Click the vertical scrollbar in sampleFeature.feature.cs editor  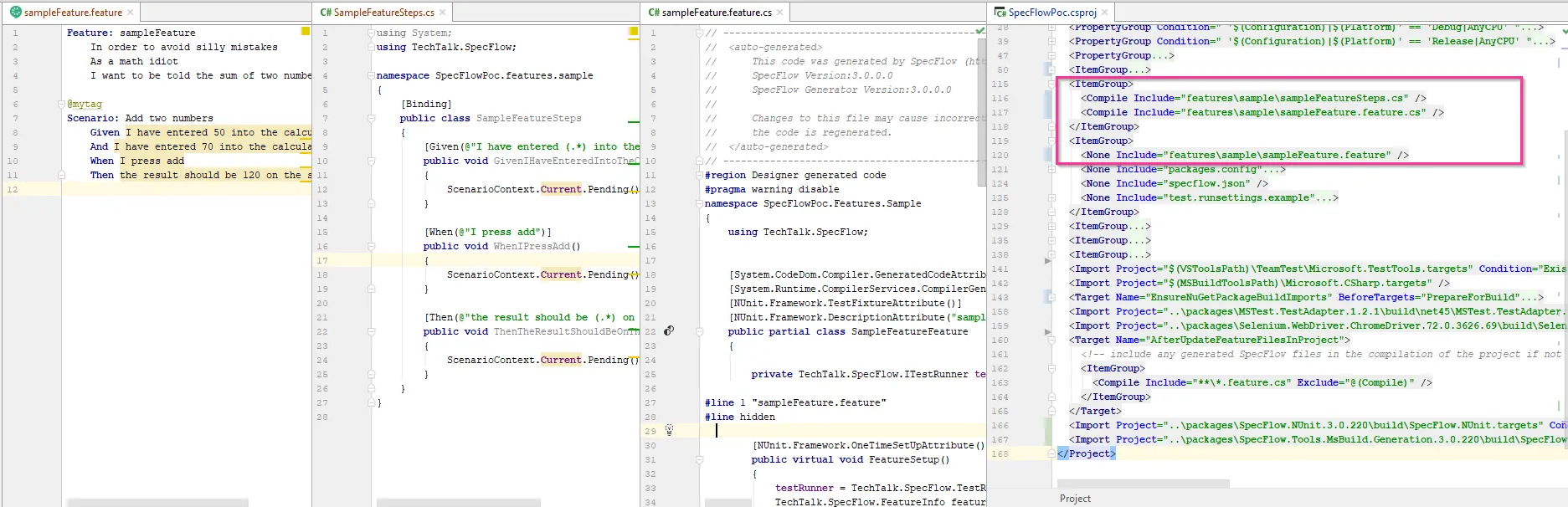click(982, 113)
